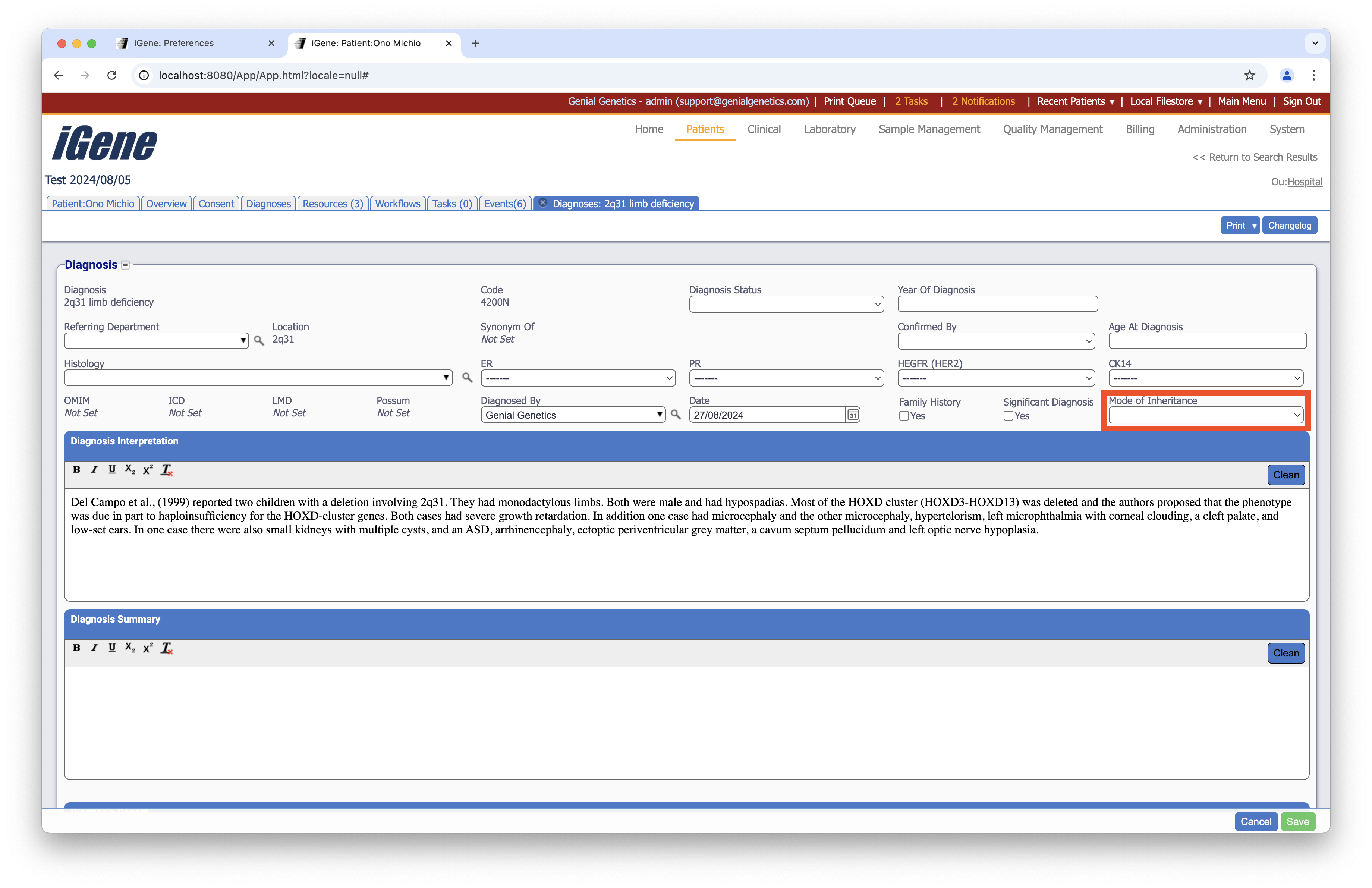
Task: Click remove formatting icon in Diagnosis Summary
Action: 167,648
